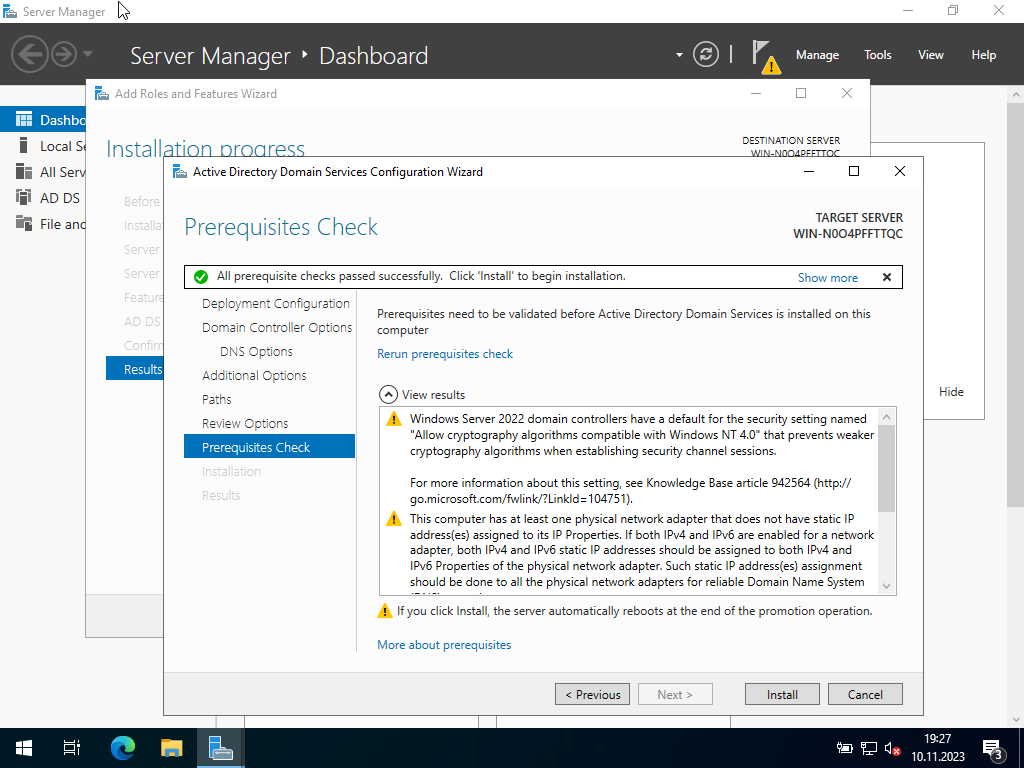The width and height of the screenshot is (1024, 768).
Task: Minimize the AD DS Configuration Wizard
Action: point(808,172)
